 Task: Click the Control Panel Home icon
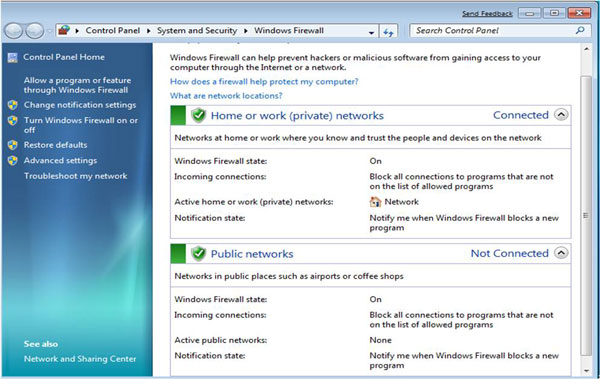coord(13,57)
